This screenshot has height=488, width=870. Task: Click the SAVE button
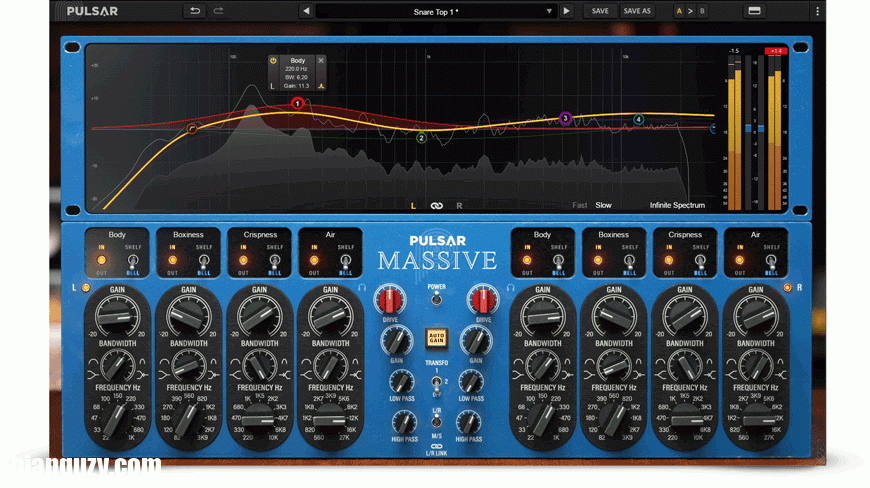(600, 11)
